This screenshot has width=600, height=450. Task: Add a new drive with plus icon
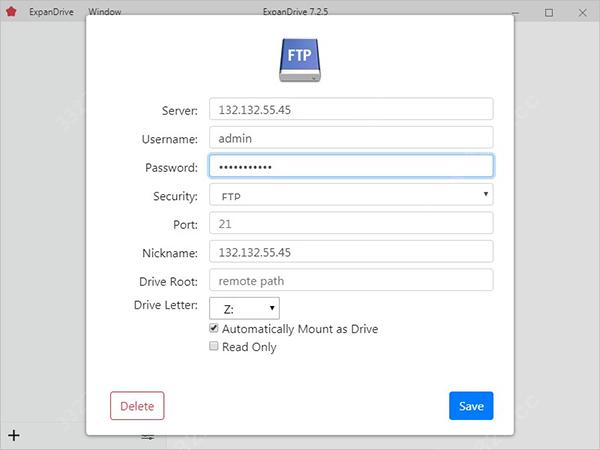(14, 435)
